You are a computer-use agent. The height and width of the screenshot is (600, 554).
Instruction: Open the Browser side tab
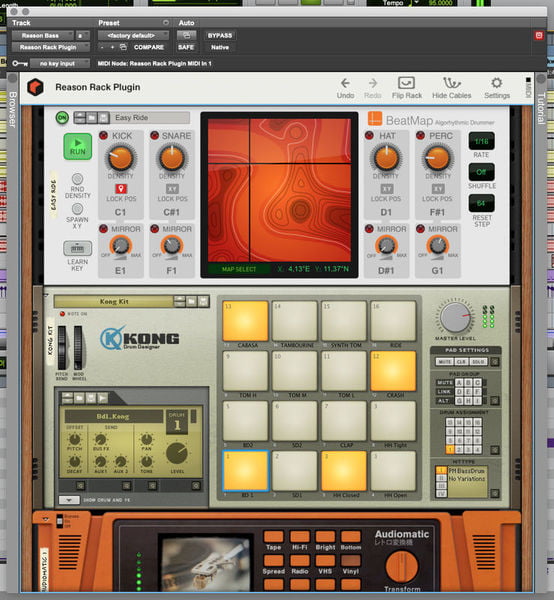point(13,109)
